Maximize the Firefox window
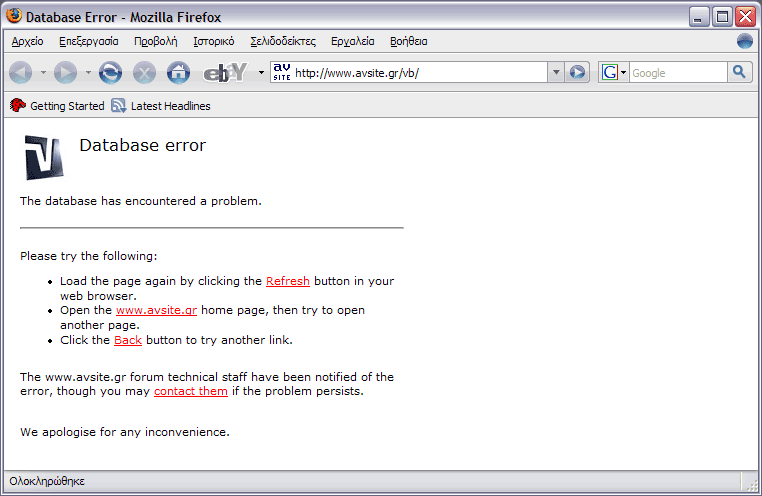Image resolution: width=762 pixels, height=496 pixels. pos(722,17)
